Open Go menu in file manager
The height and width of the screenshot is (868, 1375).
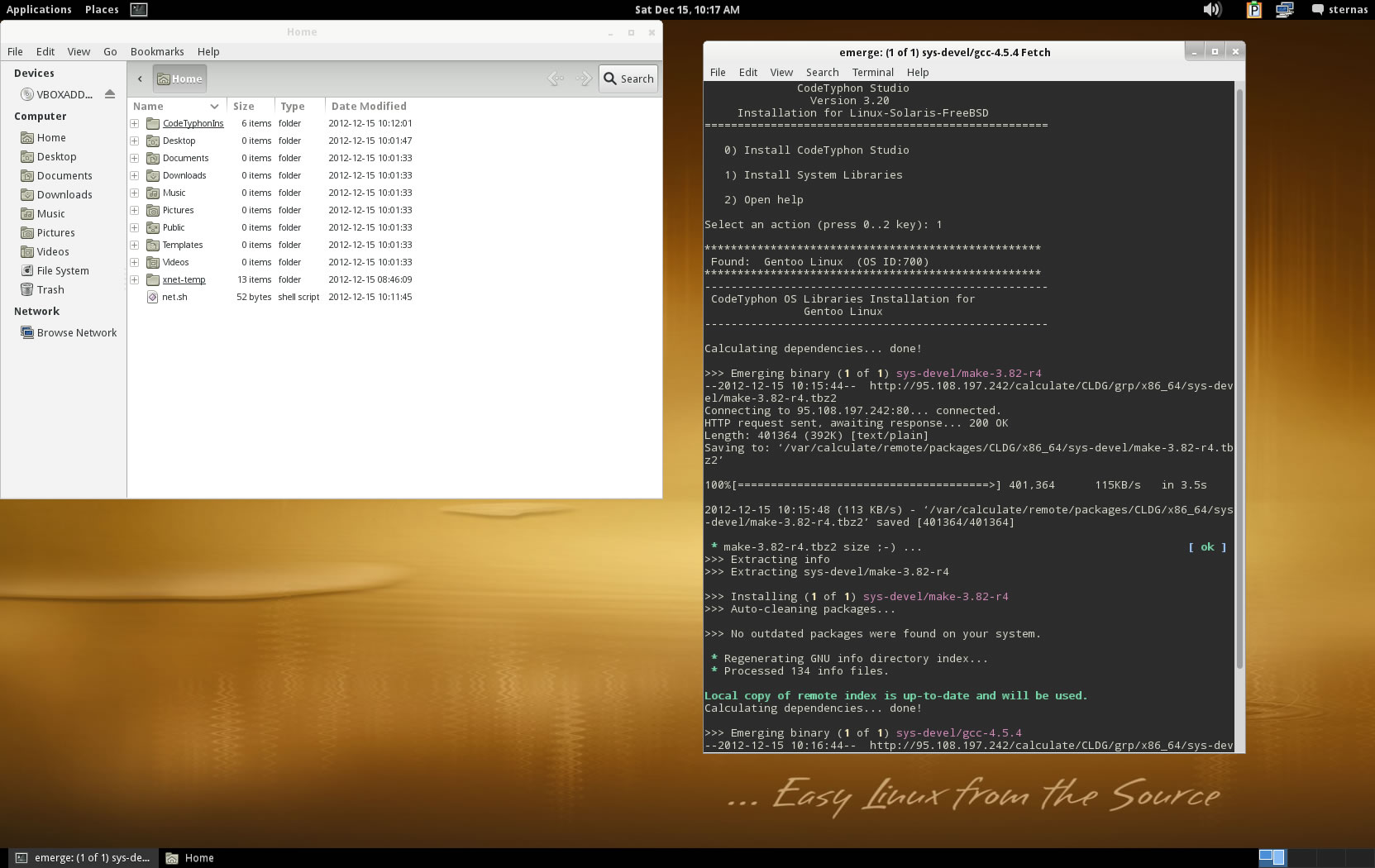[x=110, y=51]
